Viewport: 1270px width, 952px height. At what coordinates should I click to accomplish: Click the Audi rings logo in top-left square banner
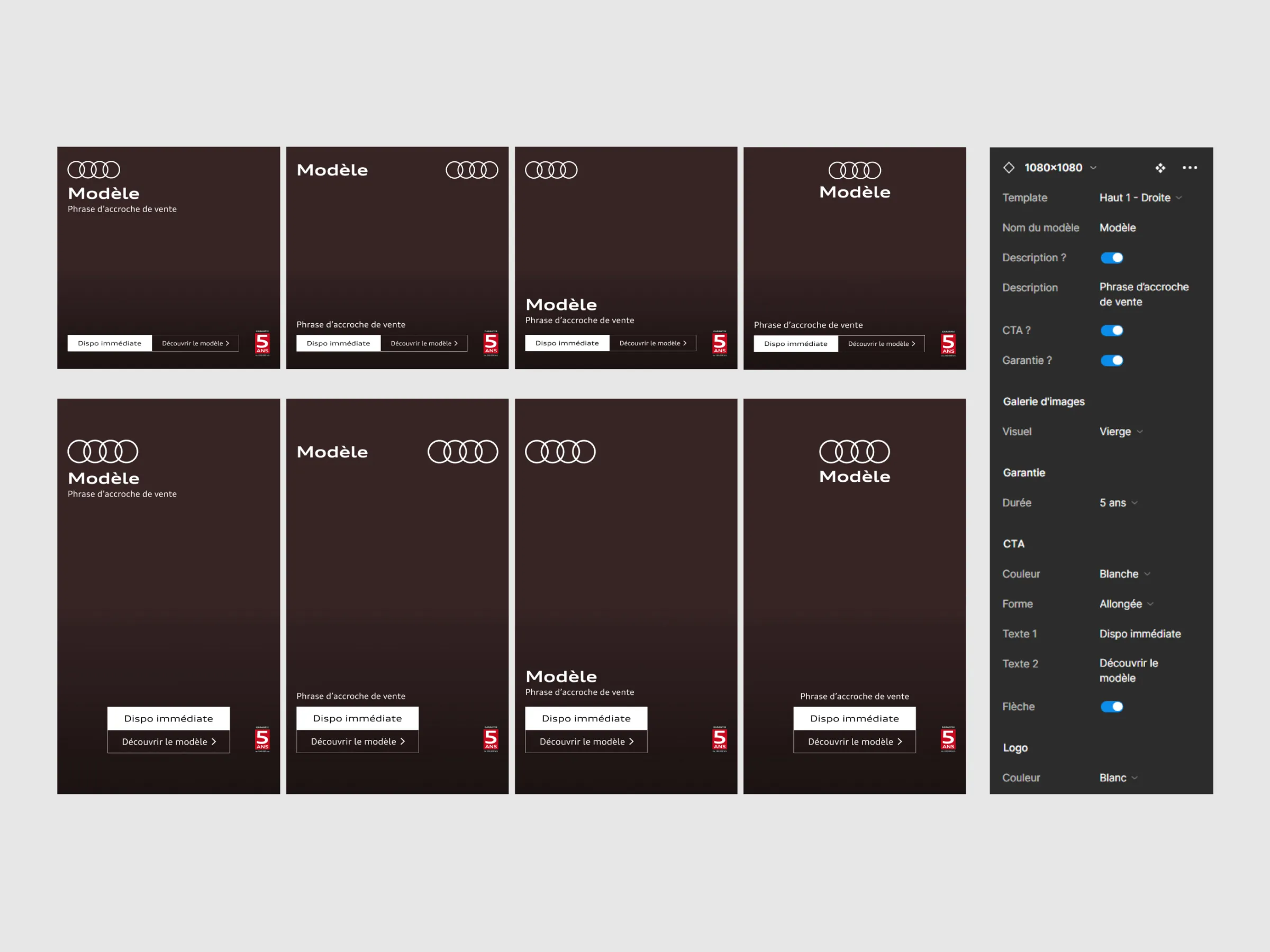[x=94, y=170]
